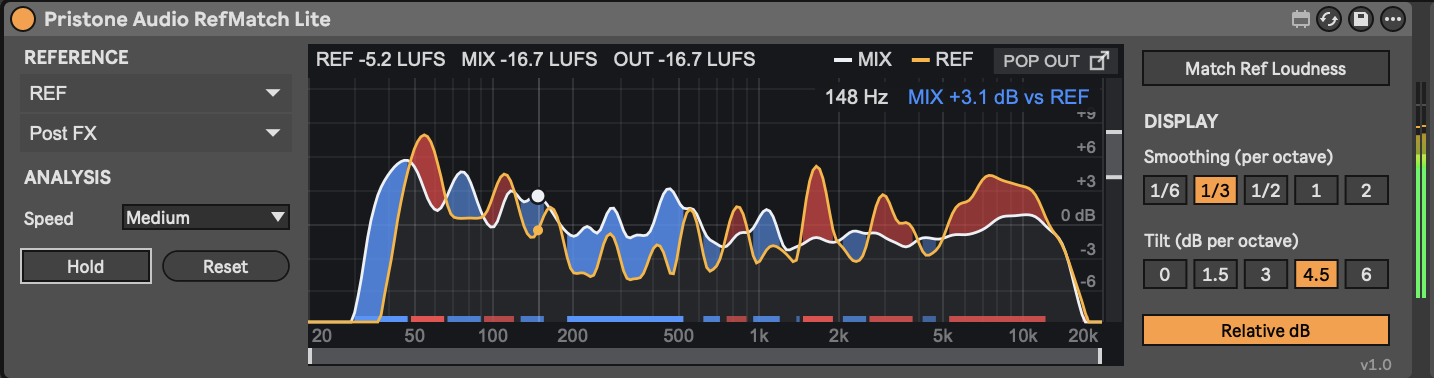
Task: Click the Reset analysis button
Action: tap(226, 267)
